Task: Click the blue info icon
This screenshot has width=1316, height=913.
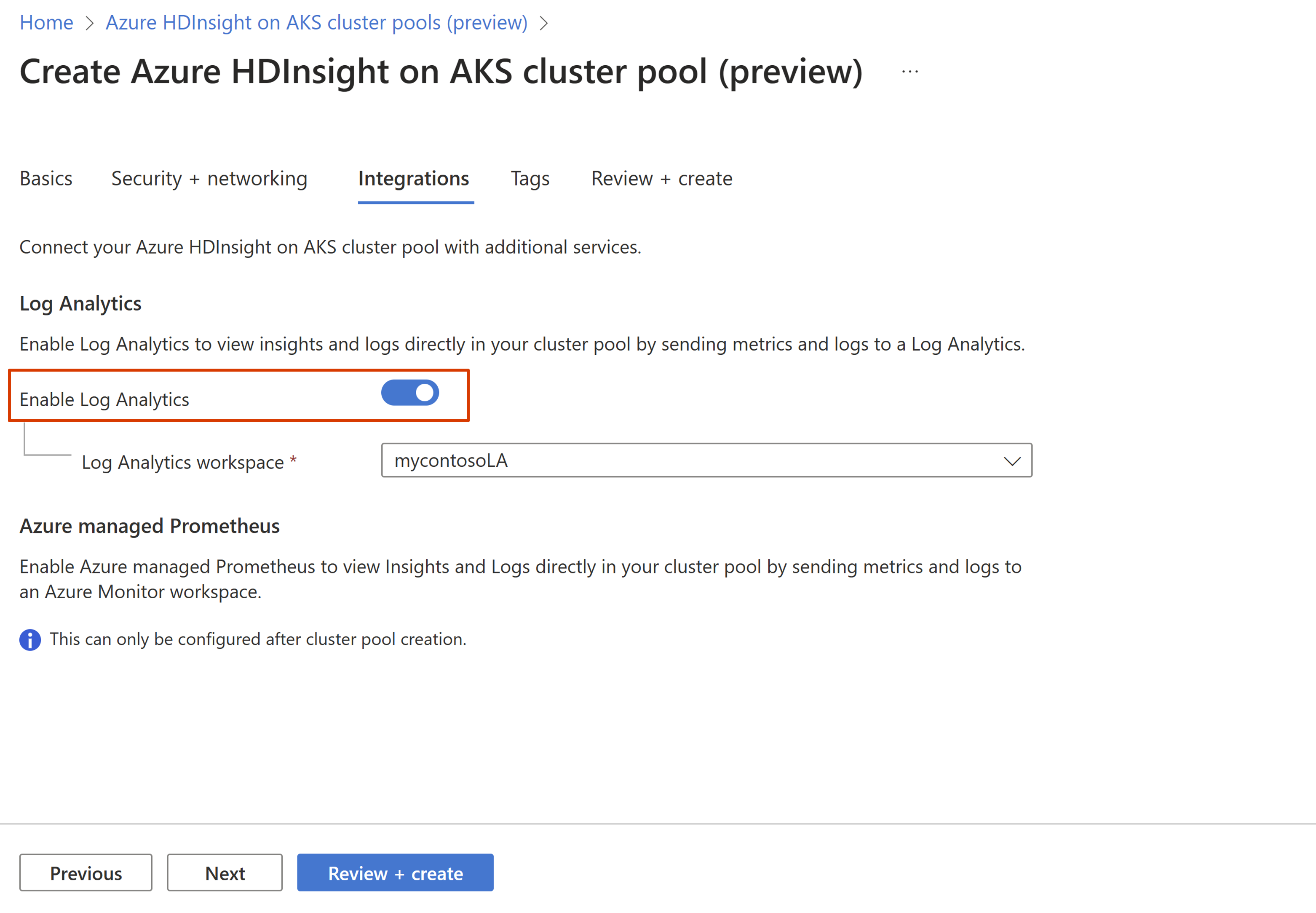Action: [30, 640]
